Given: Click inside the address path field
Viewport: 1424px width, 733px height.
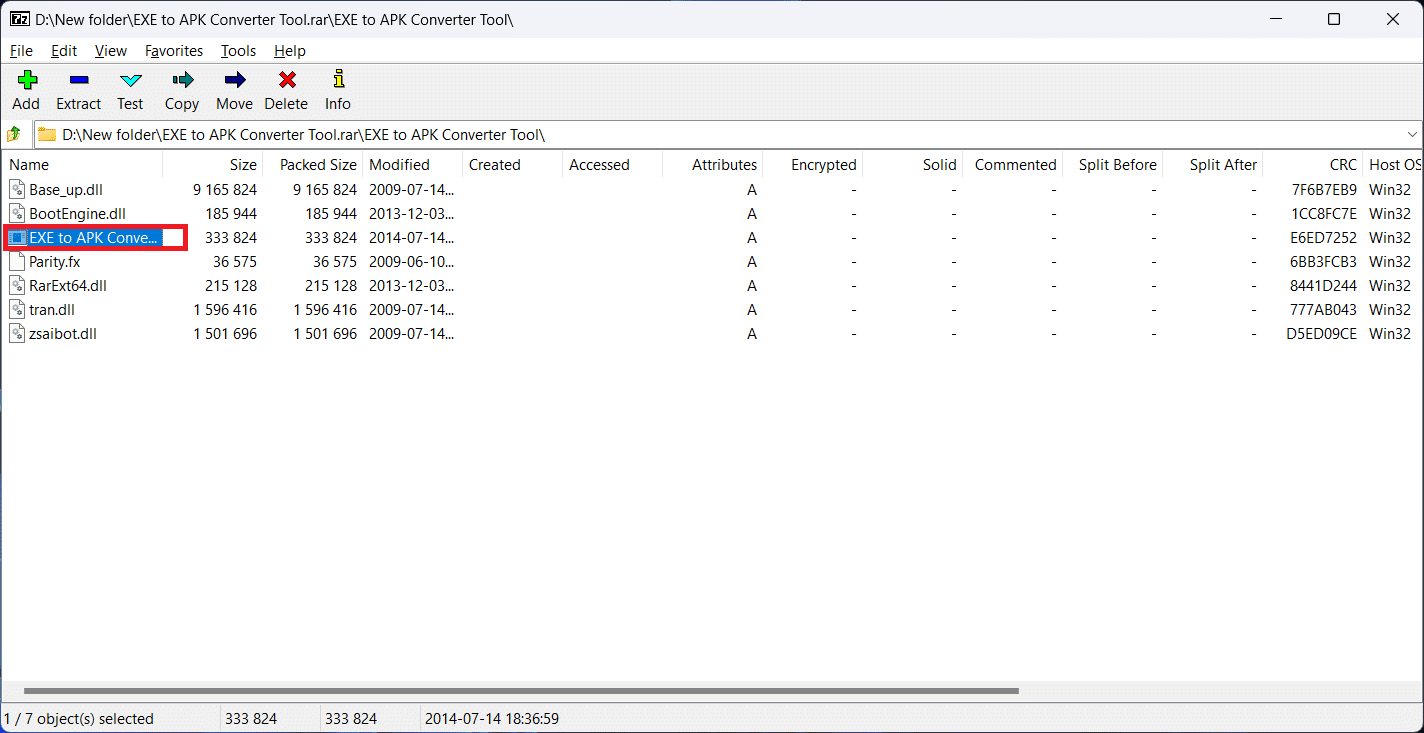Looking at the screenshot, I should coord(400,134).
